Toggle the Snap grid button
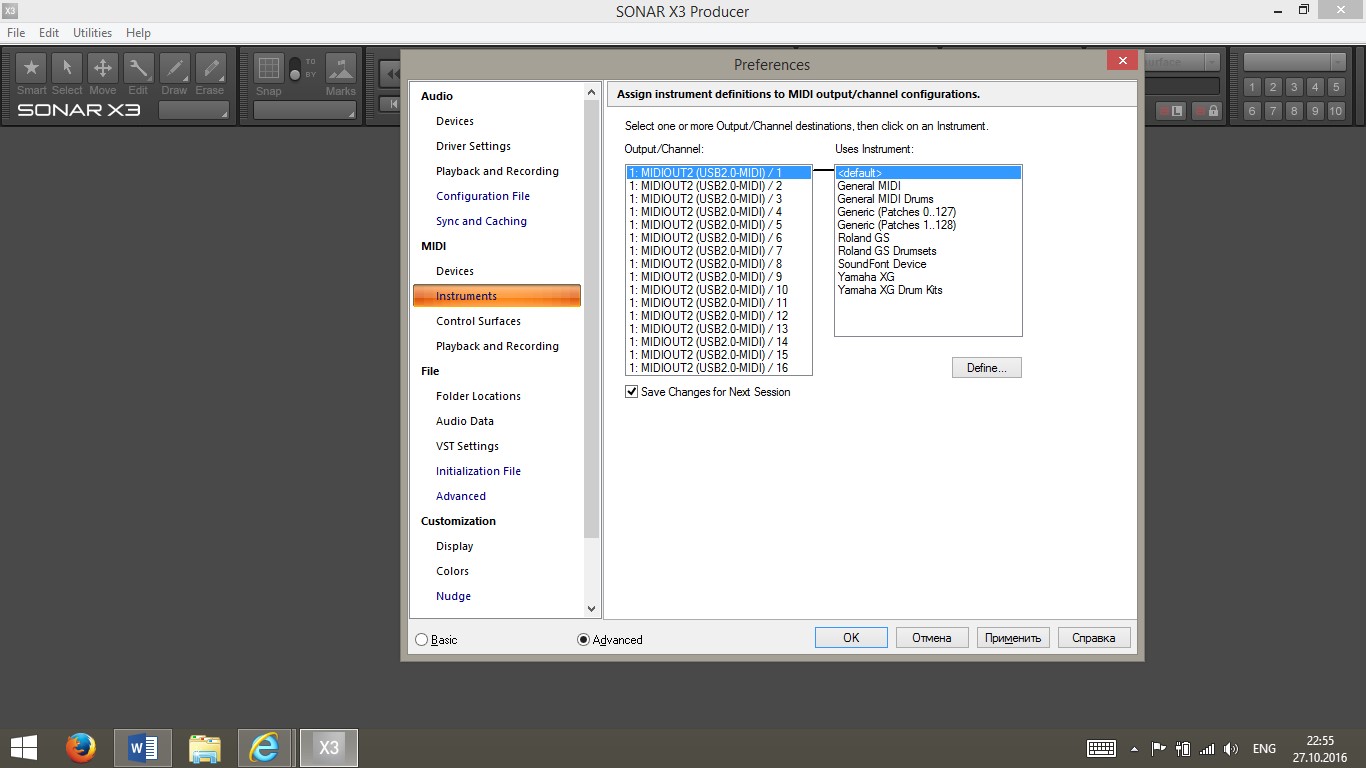 point(268,68)
